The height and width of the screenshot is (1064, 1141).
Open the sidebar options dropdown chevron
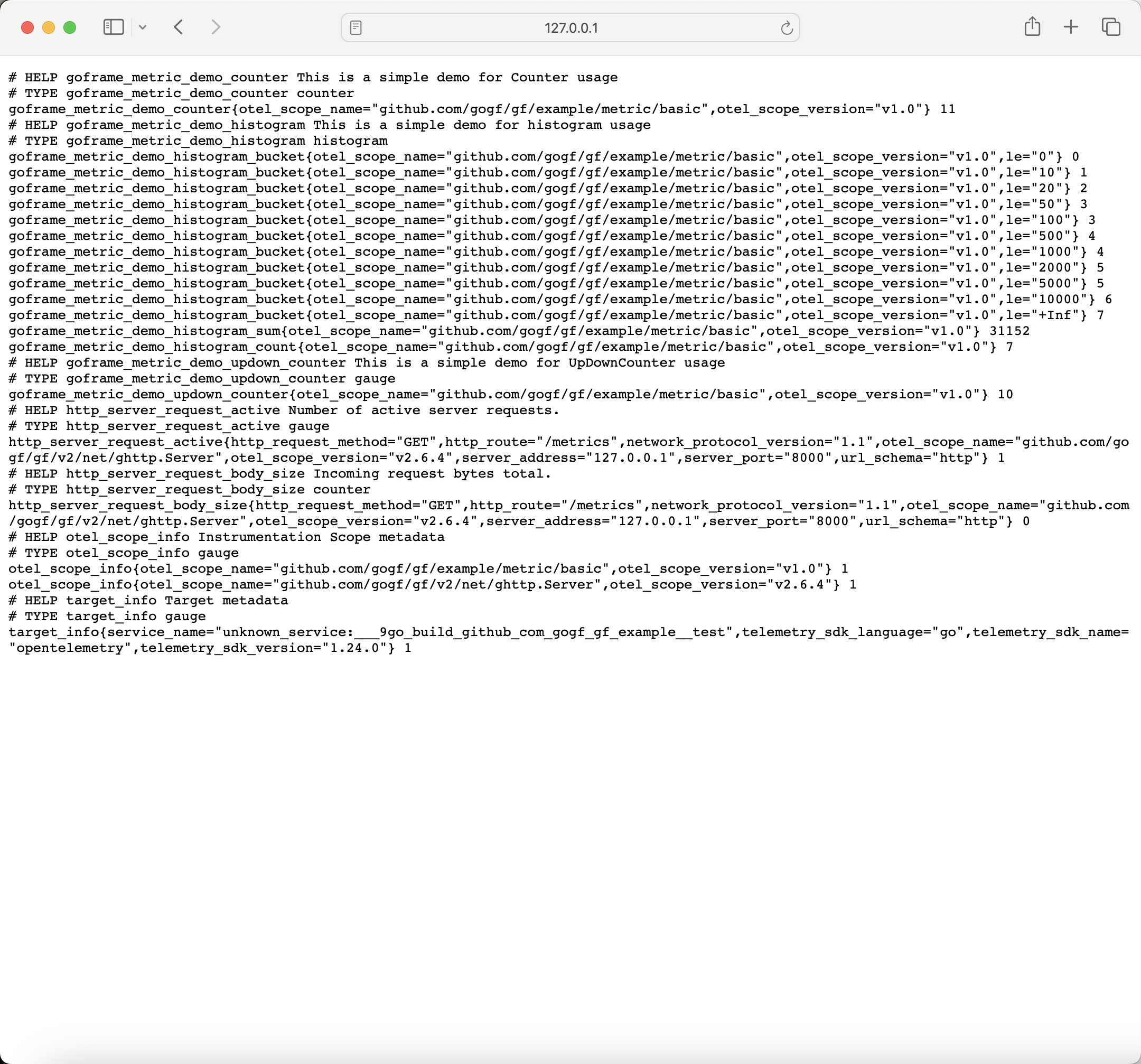point(143,27)
